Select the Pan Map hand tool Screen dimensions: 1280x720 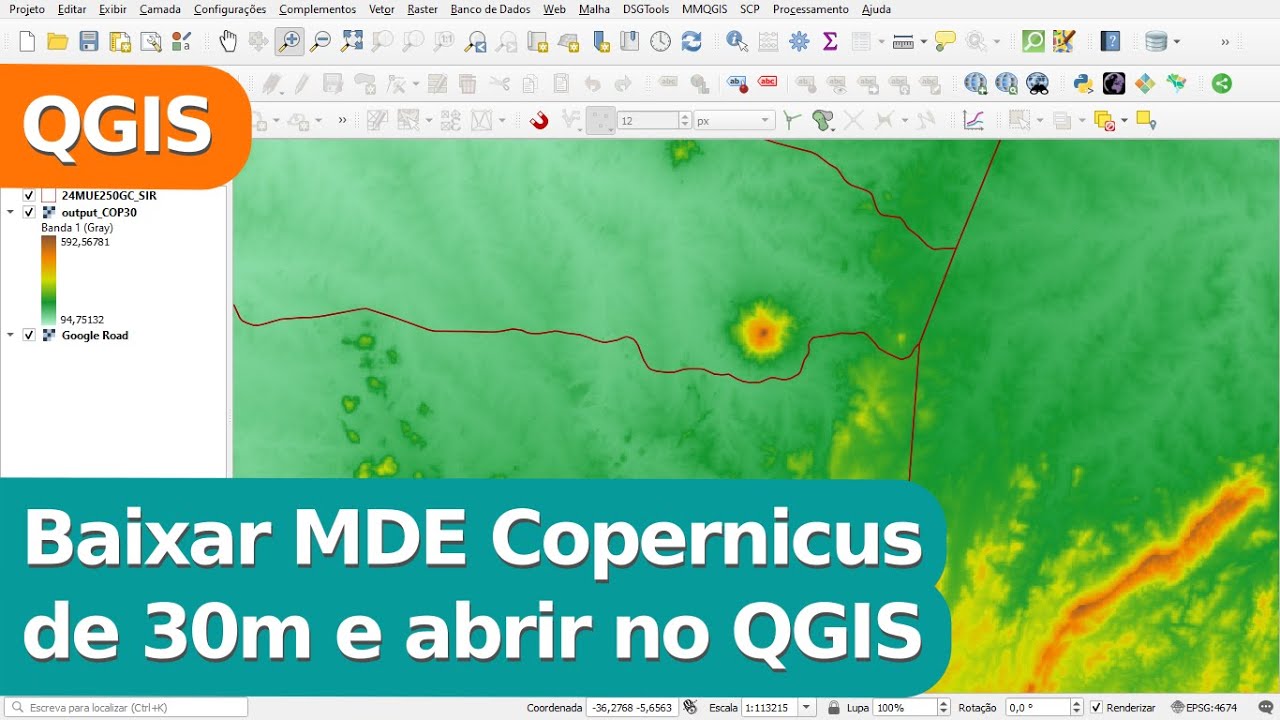pyautogui.click(x=228, y=41)
